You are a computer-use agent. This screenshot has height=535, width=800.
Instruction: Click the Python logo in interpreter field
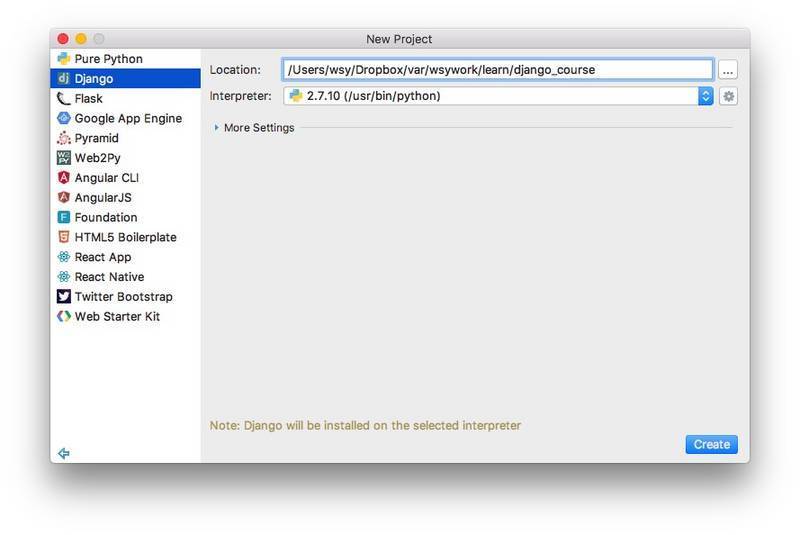pos(295,95)
